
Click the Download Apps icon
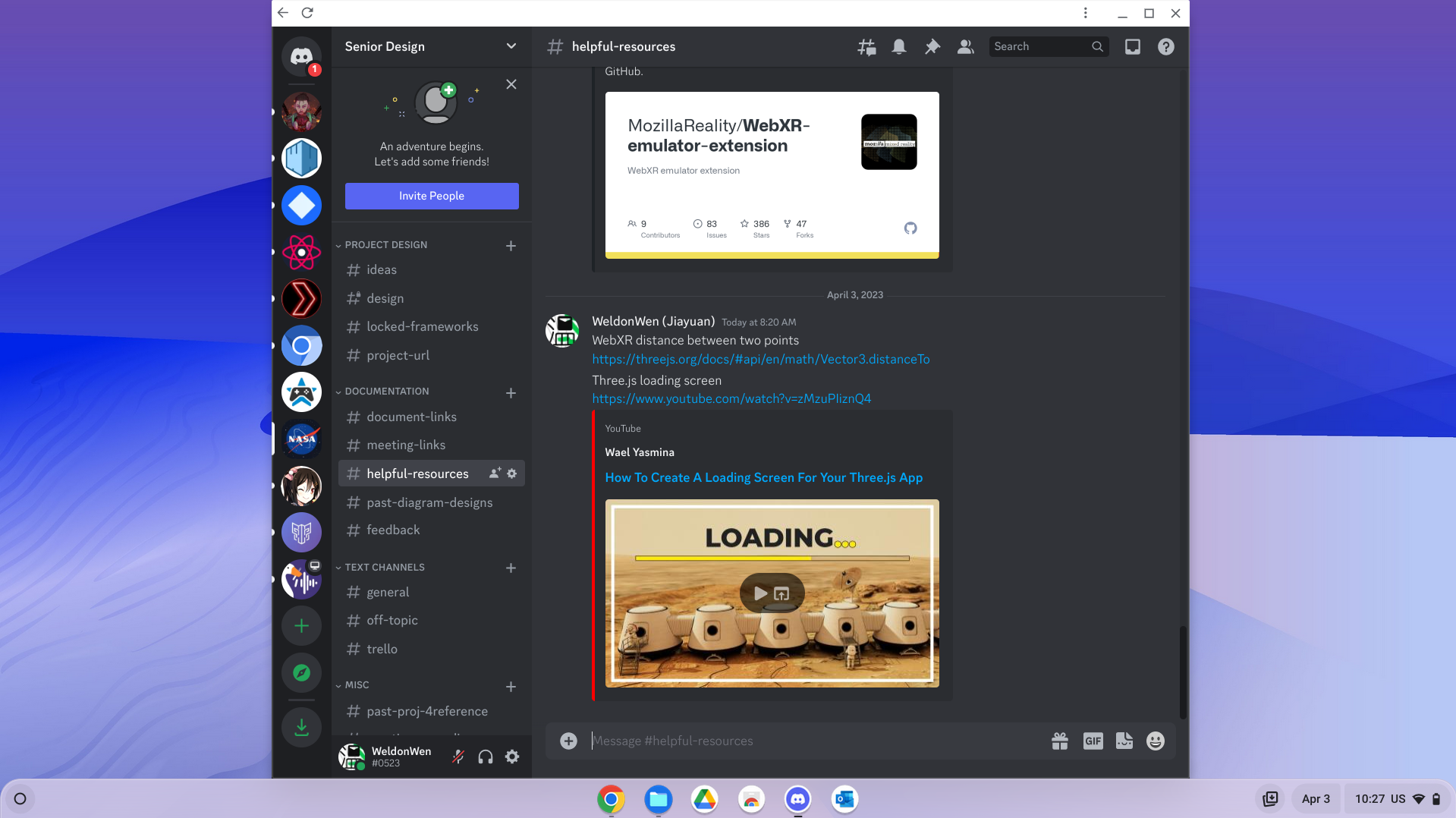coord(301,728)
